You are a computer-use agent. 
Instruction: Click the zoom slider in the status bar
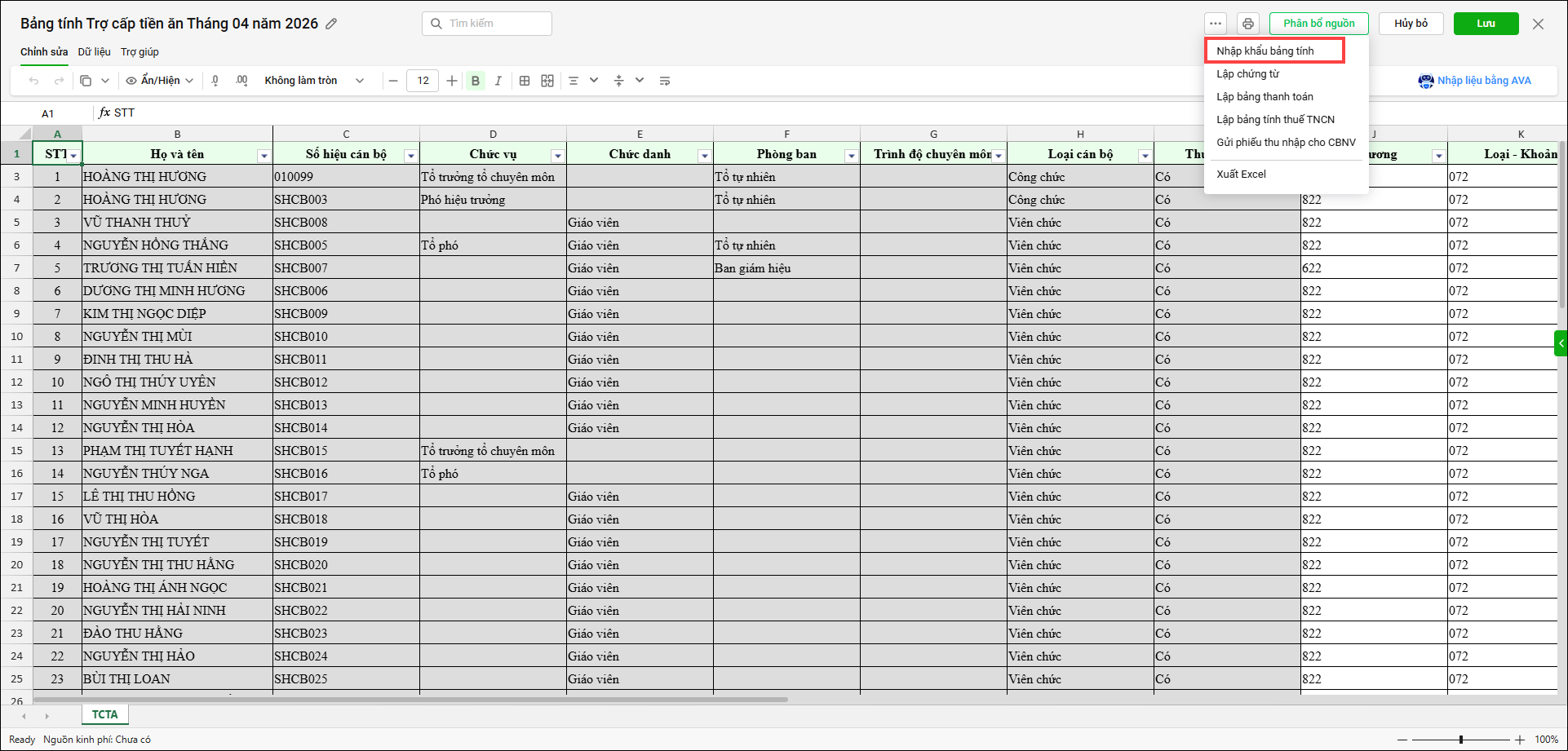(x=1460, y=740)
